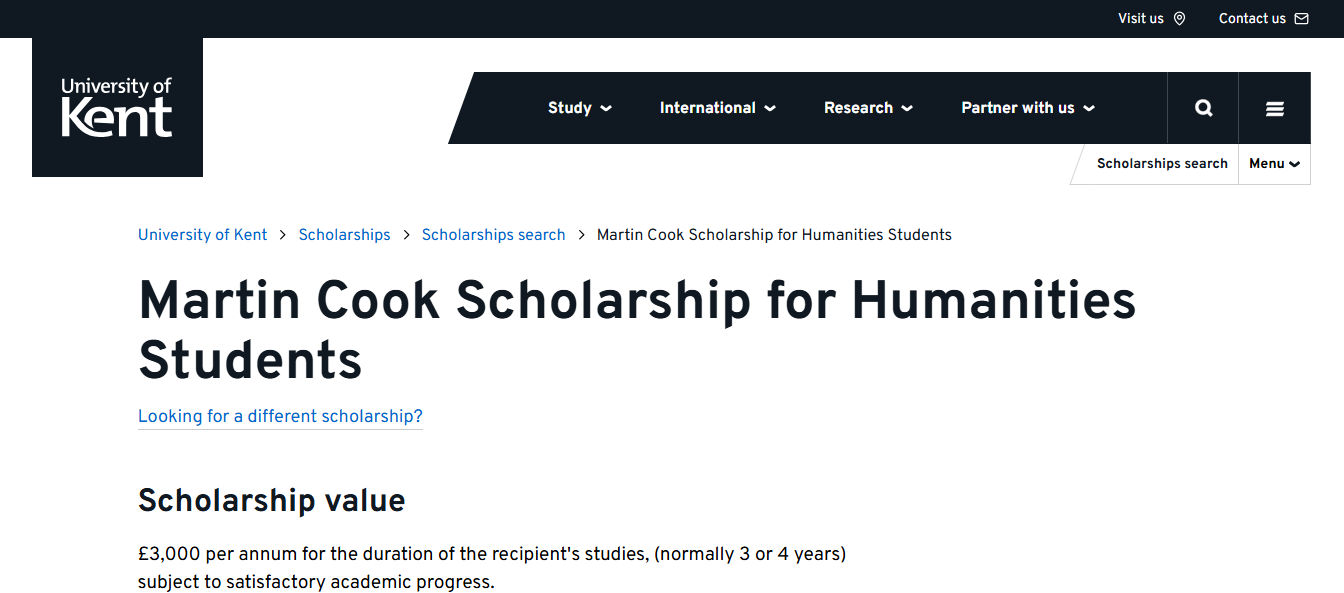
Task: Select the Scholarships search navigation item
Action: [x=1162, y=163]
